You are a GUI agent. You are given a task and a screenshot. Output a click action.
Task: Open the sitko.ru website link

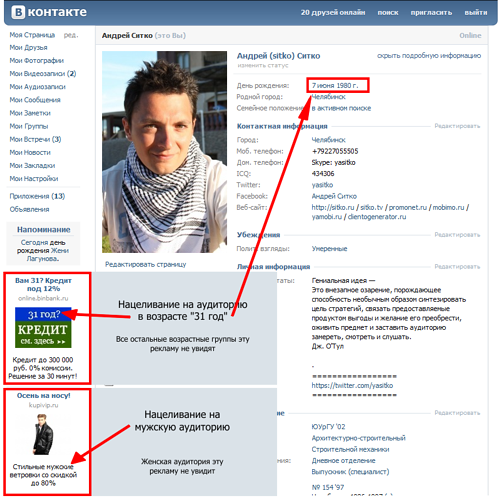tap(333, 207)
